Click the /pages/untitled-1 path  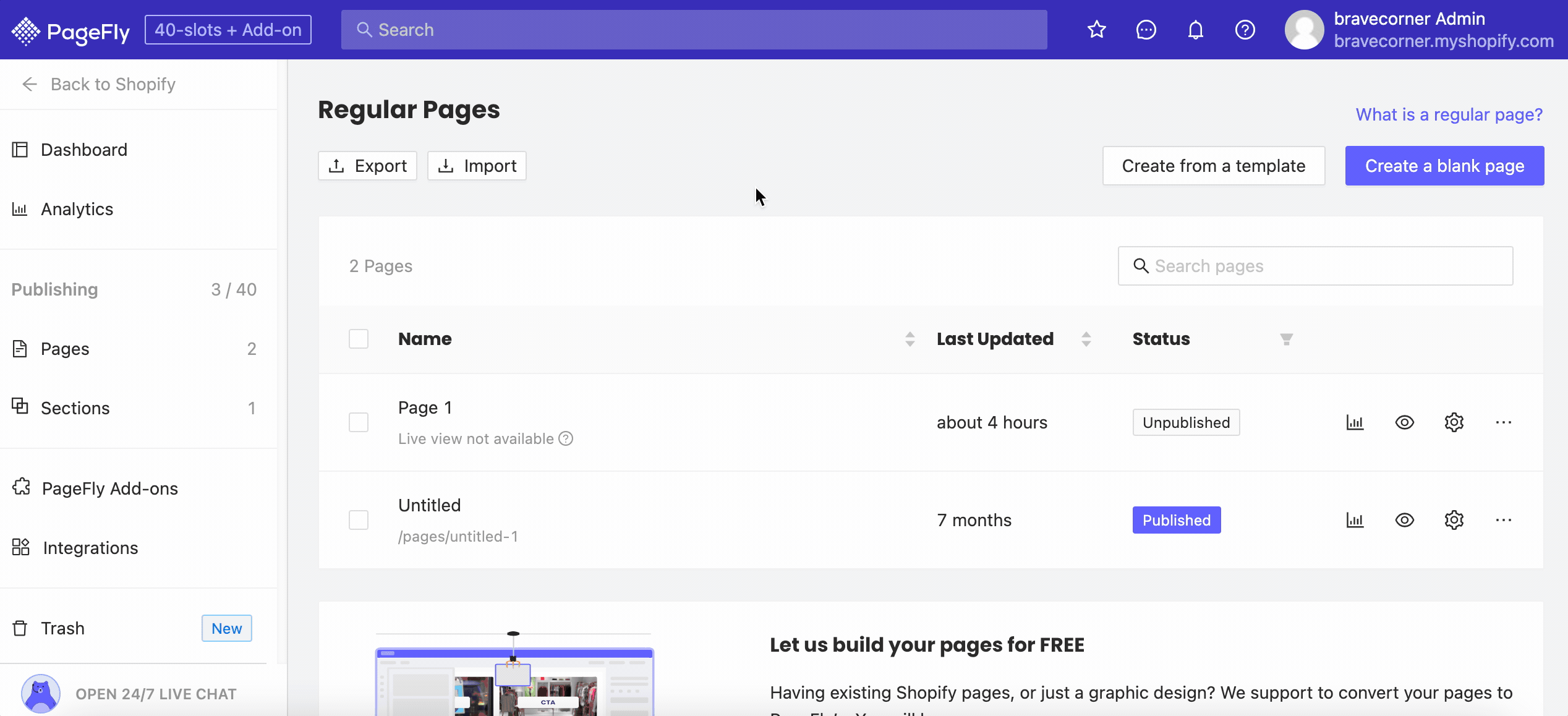[x=458, y=536]
